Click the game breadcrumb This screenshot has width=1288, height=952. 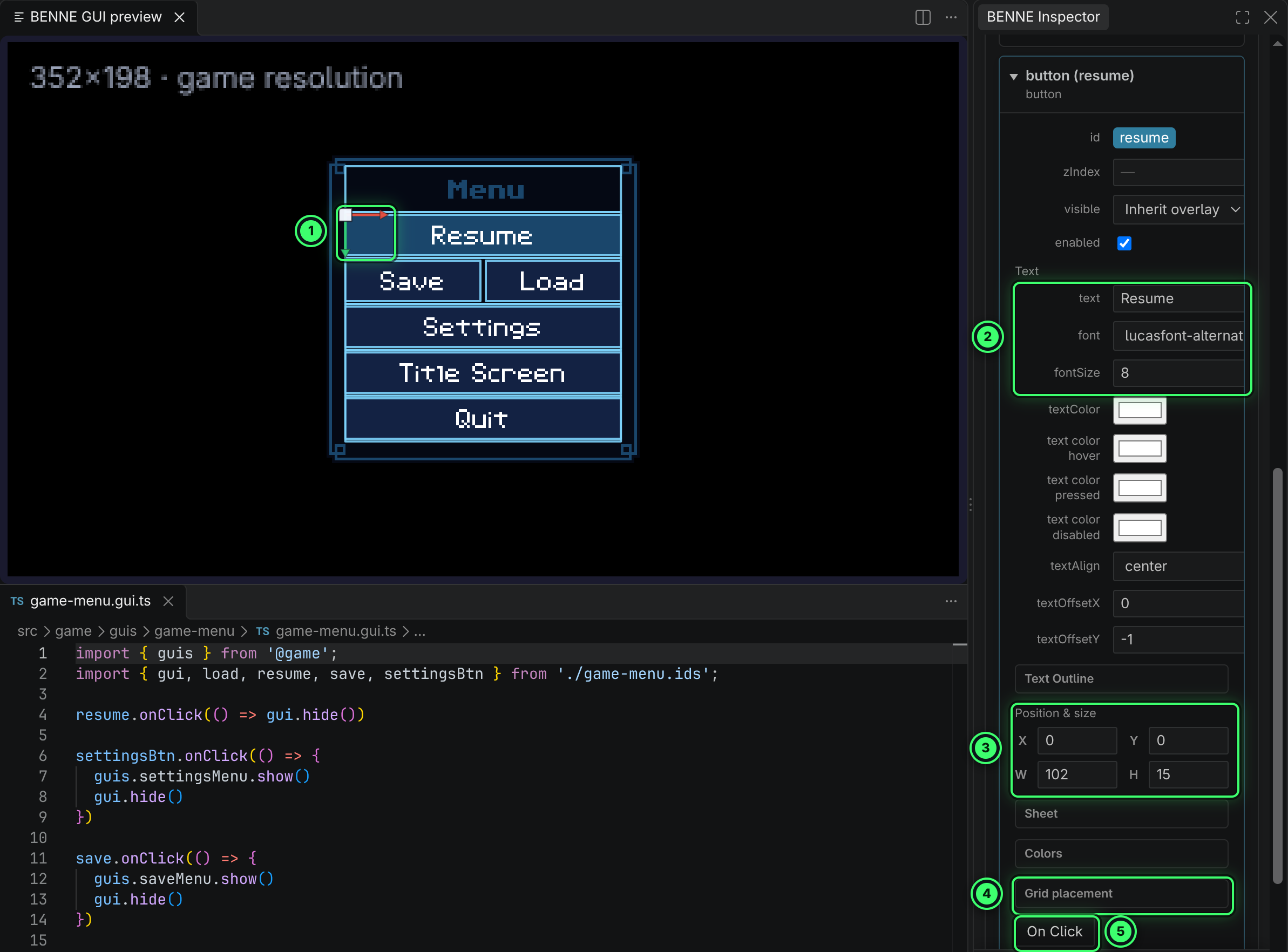(73, 631)
